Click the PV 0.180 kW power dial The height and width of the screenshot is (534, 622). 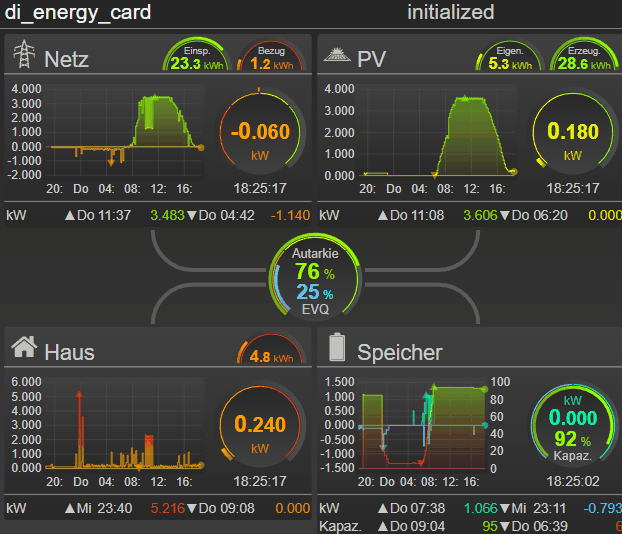tap(573, 135)
